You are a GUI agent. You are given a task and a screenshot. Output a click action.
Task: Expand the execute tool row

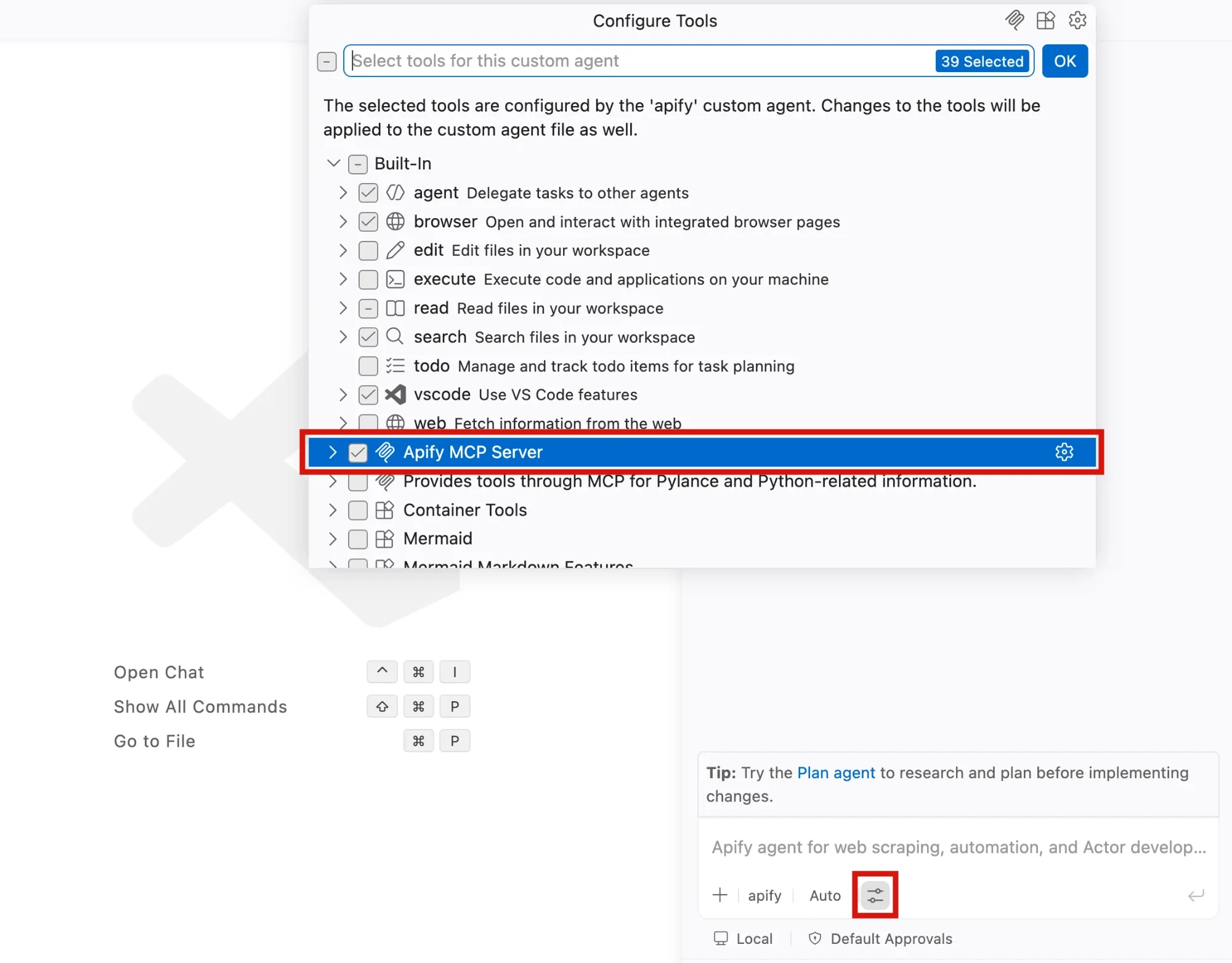(x=343, y=279)
